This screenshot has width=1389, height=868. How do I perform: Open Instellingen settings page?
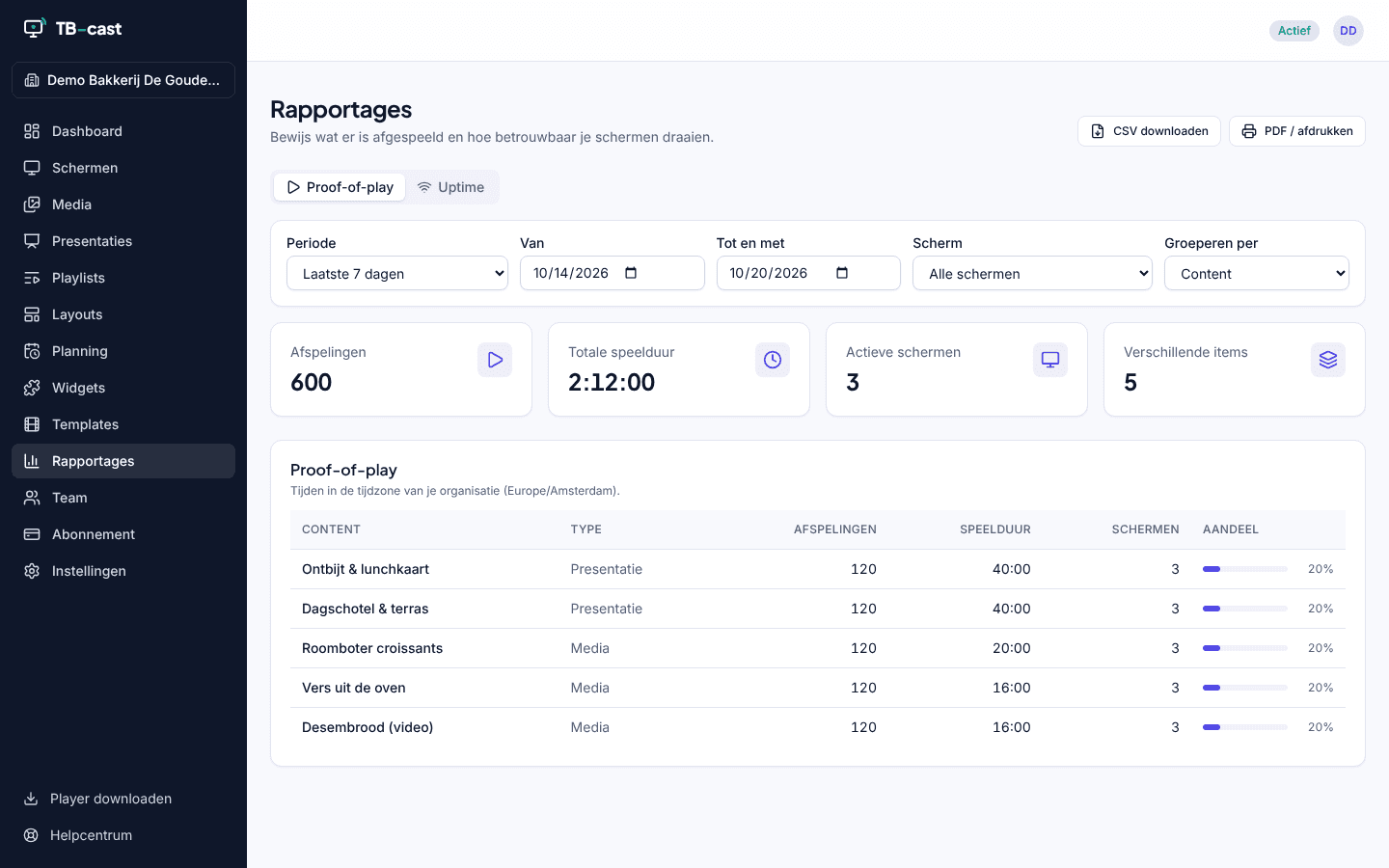pos(123,571)
